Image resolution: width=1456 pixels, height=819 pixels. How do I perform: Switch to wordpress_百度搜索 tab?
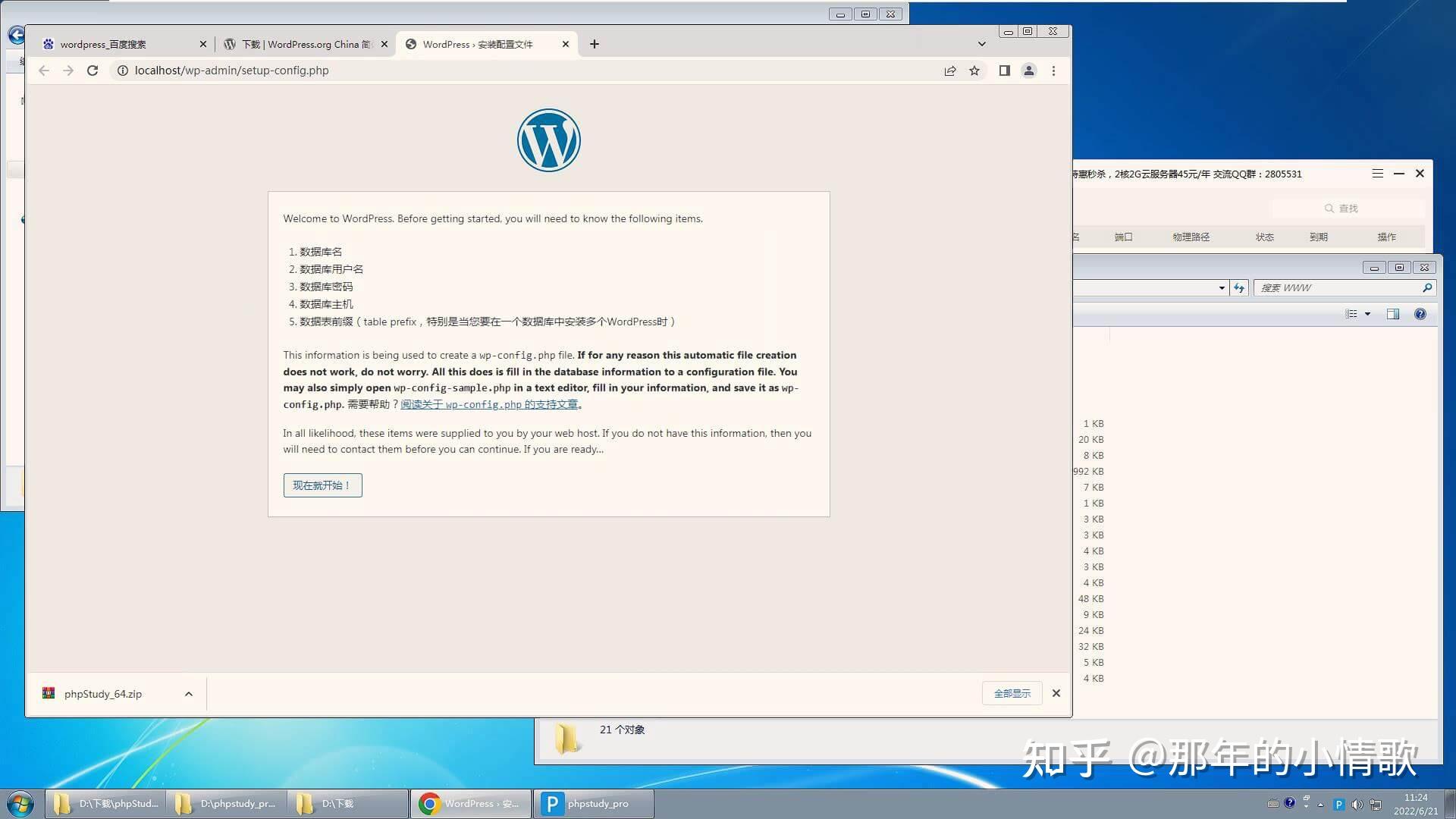click(121, 44)
